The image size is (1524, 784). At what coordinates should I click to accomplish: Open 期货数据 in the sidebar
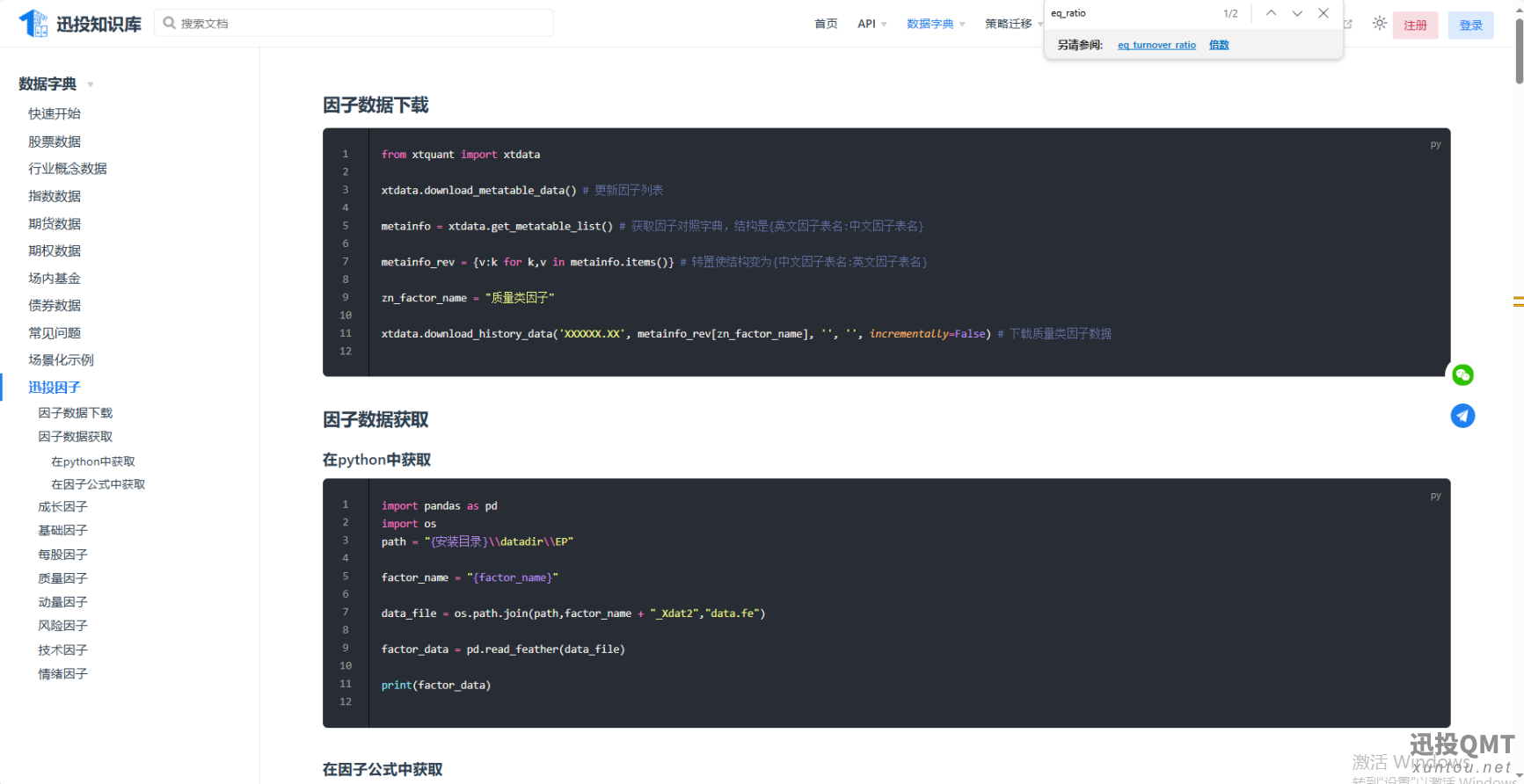(x=55, y=224)
